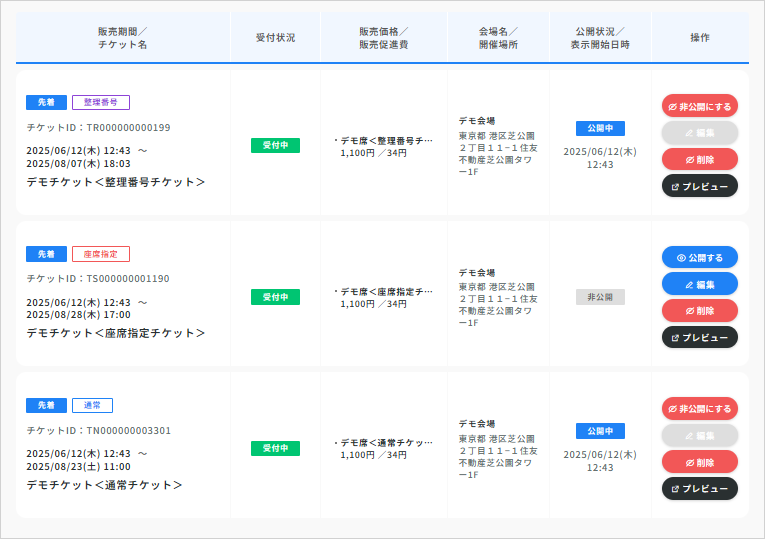Image resolution: width=765 pixels, height=539 pixels.
Task: Delete the 整理番号 ticket
Action: pos(699,159)
